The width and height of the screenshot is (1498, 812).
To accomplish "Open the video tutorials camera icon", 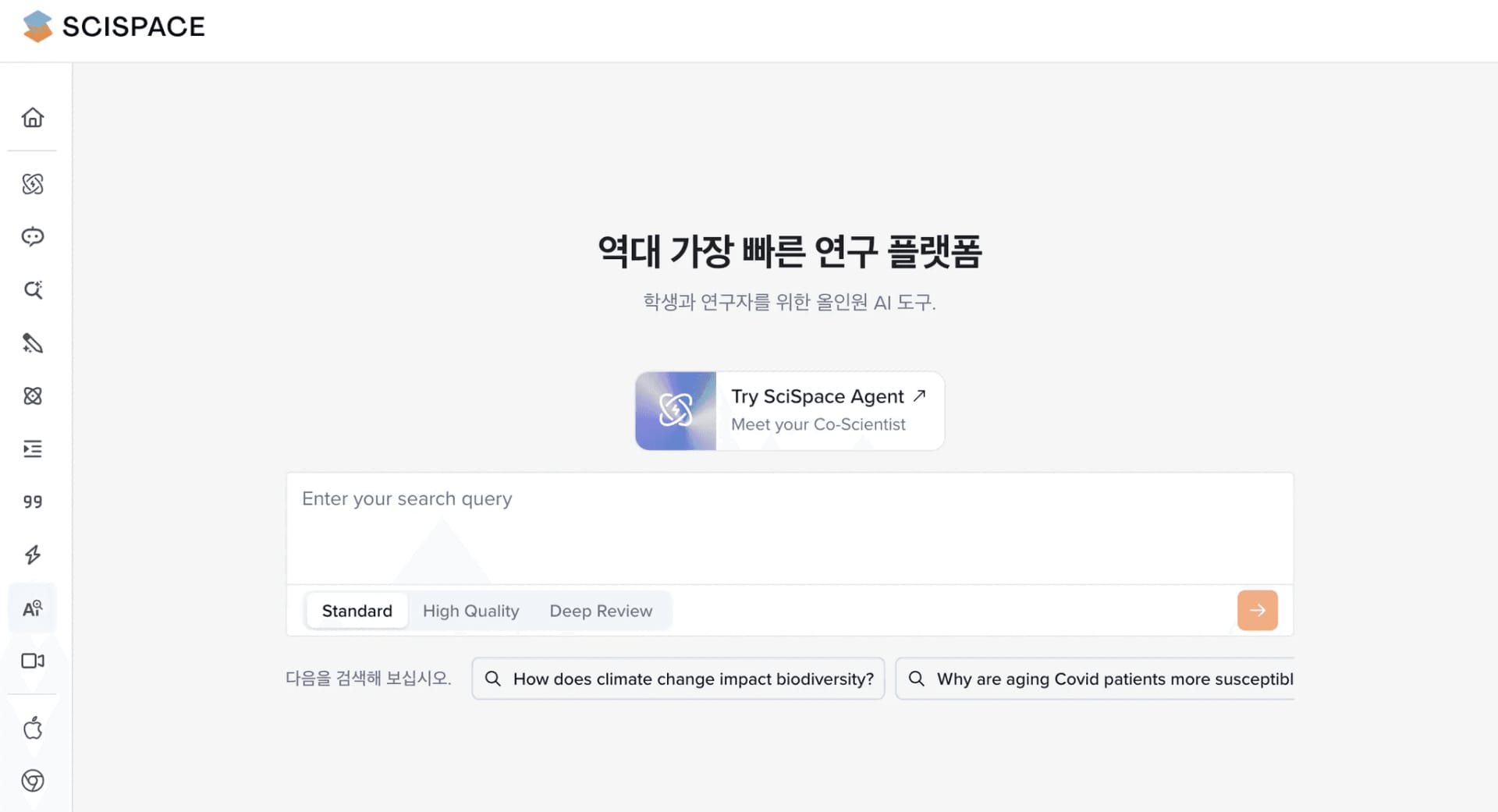I will click(33, 661).
